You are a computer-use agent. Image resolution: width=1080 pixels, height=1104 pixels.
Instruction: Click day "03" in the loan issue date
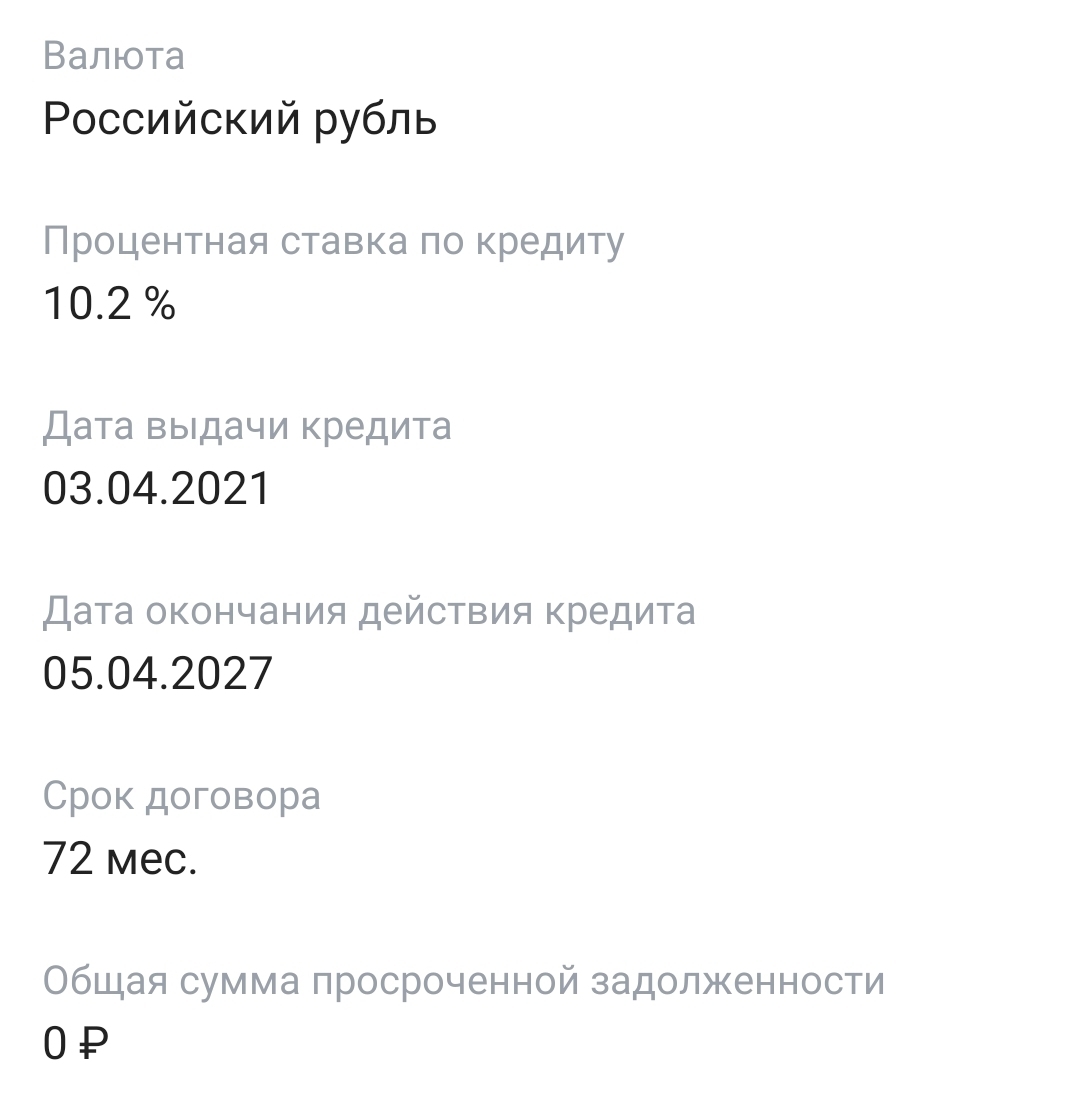coord(66,489)
